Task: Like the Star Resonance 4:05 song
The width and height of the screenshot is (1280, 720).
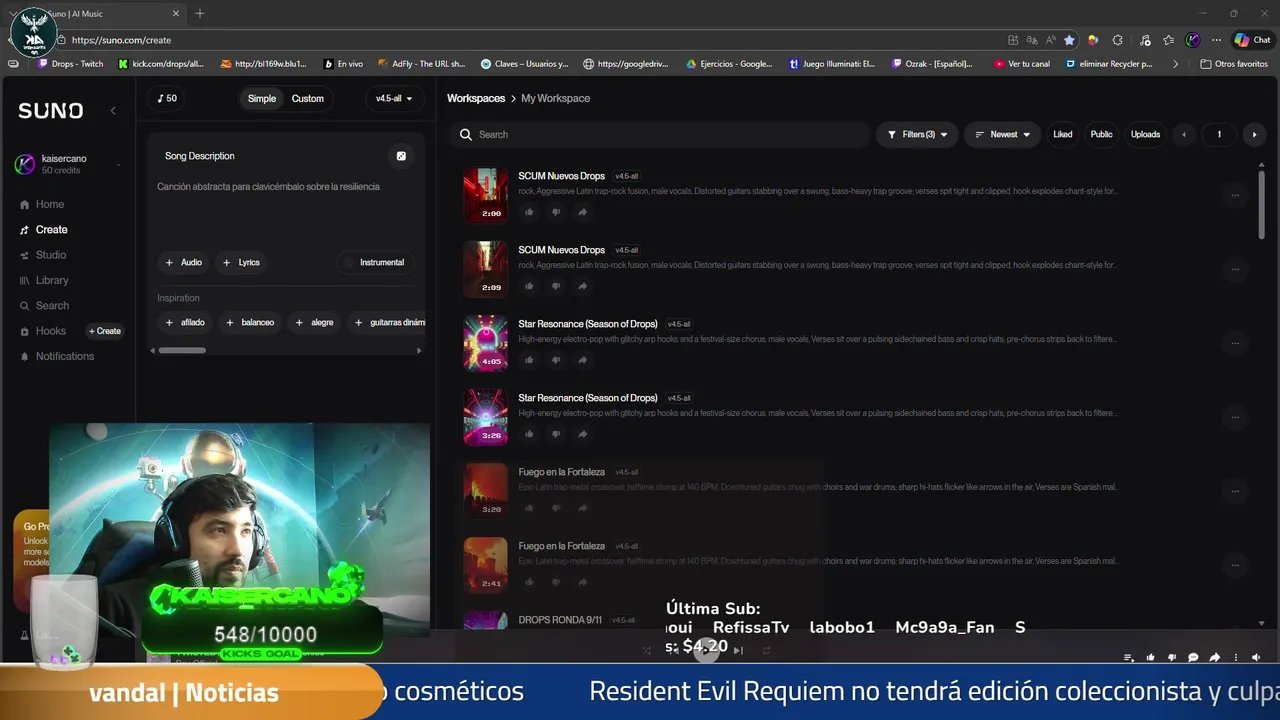Action: click(529, 360)
